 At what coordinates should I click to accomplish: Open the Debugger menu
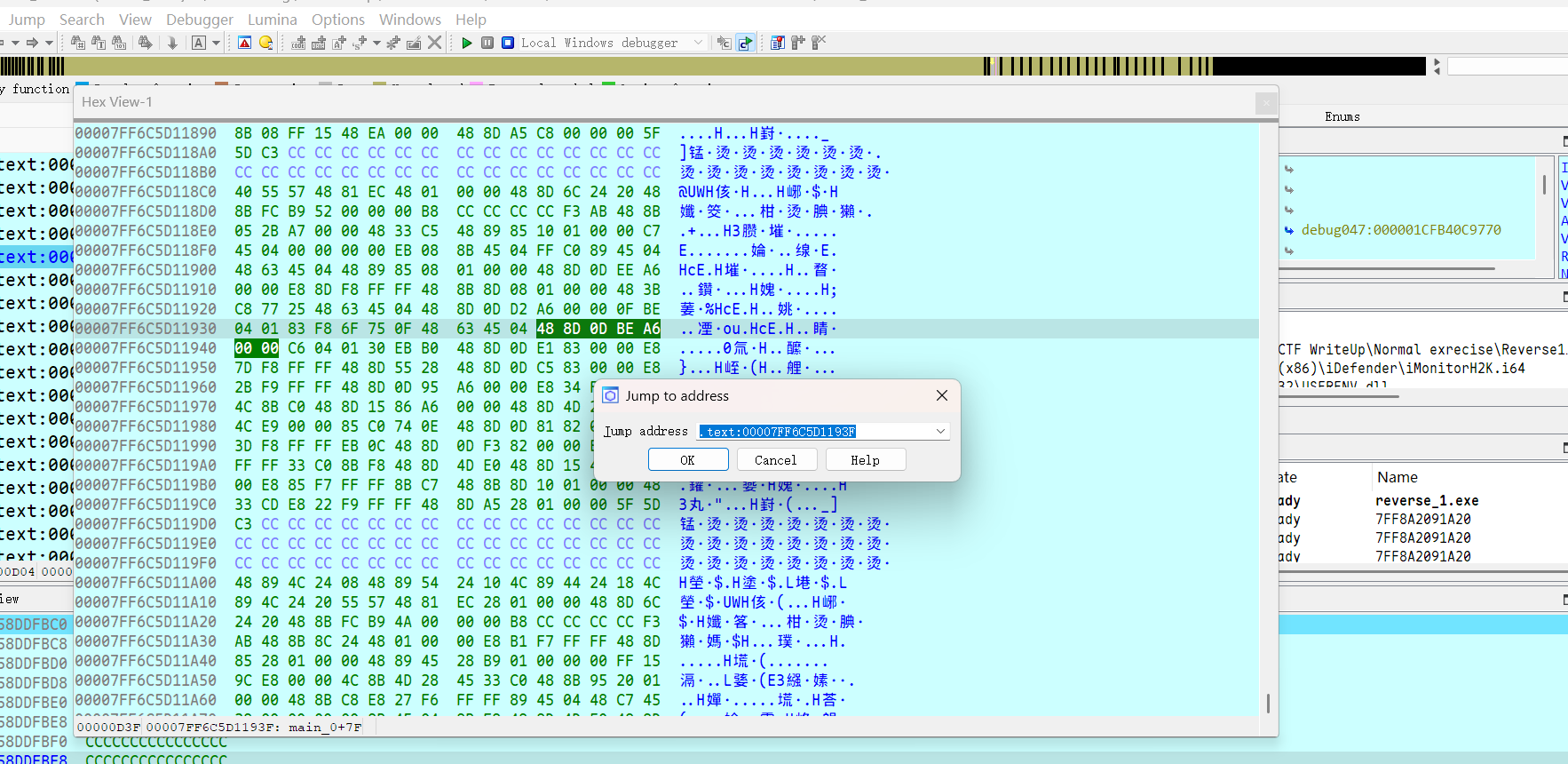click(200, 20)
